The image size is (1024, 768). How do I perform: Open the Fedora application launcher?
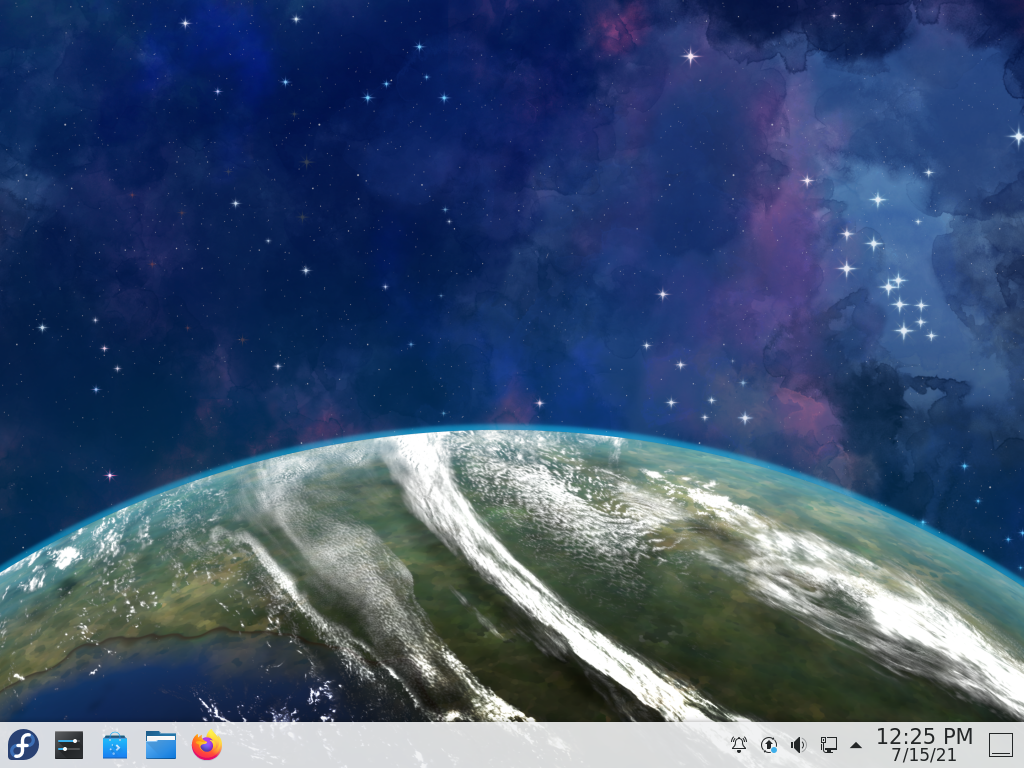(x=23, y=744)
